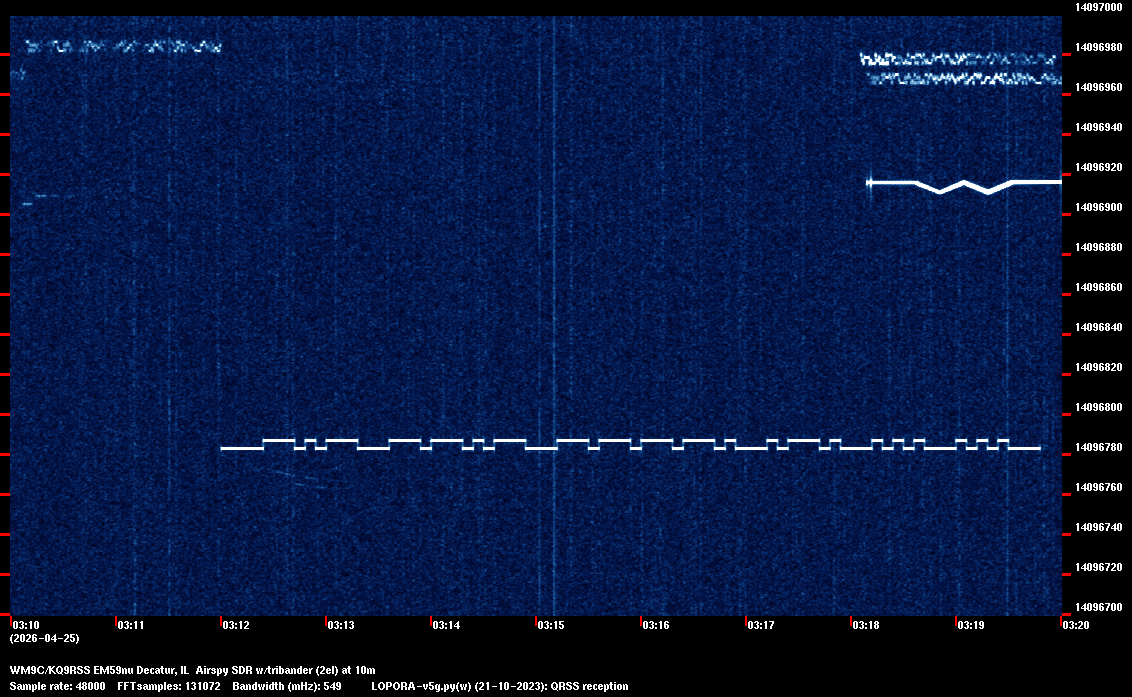Click the LOPORA-v5g.py QRSS reception text
Screen dimensions: 1132x697
pos(499,686)
